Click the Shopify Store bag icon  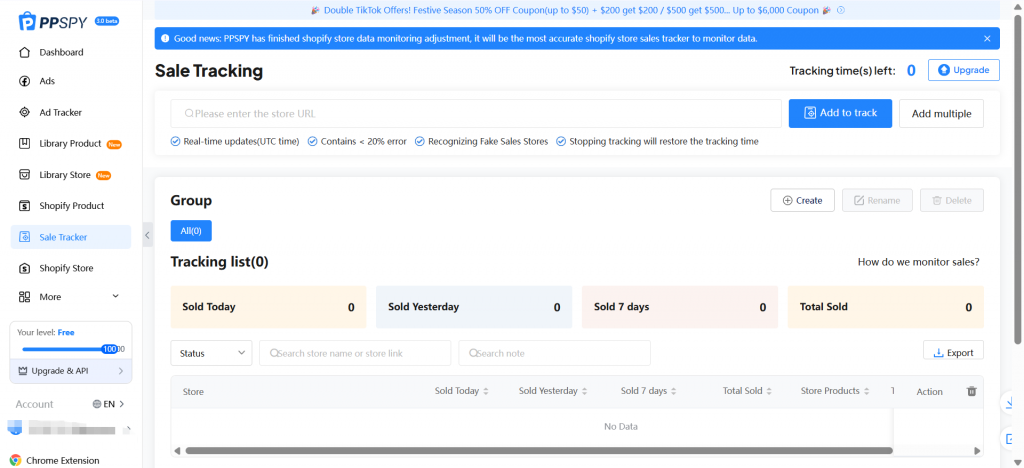[25, 268]
